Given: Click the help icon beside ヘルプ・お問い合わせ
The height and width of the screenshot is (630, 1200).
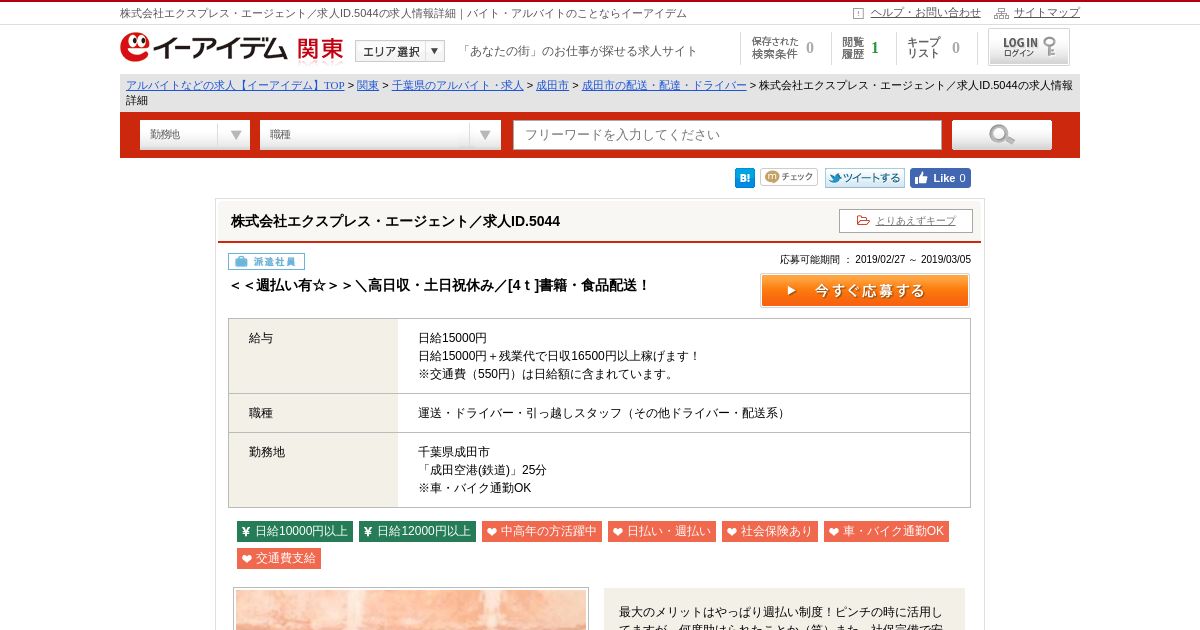Looking at the screenshot, I should click(858, 13).
